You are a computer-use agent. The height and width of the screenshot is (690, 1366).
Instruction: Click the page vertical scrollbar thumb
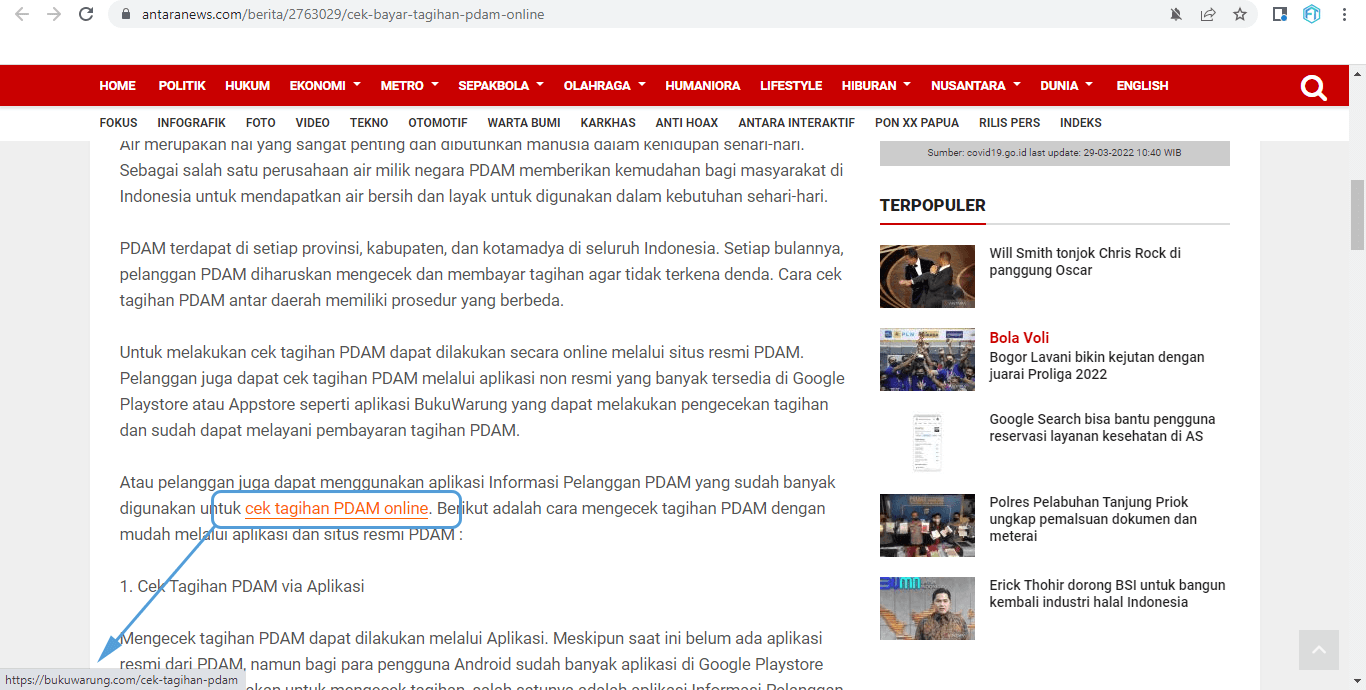1357,215
